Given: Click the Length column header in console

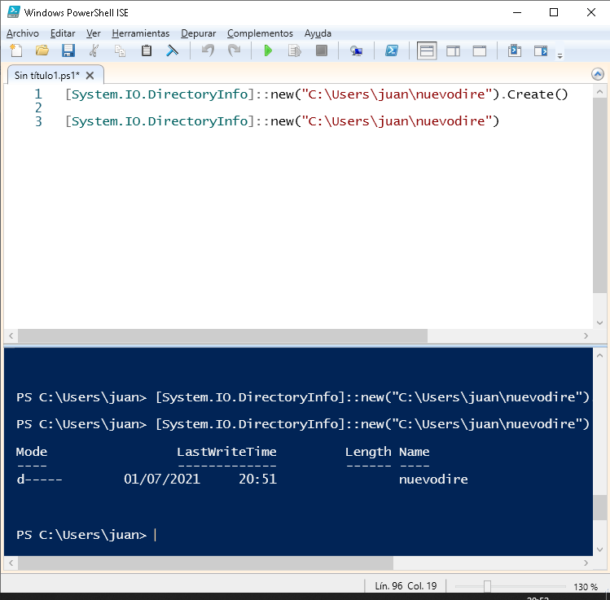Looking at the screenshot, I should click(368, 452).
